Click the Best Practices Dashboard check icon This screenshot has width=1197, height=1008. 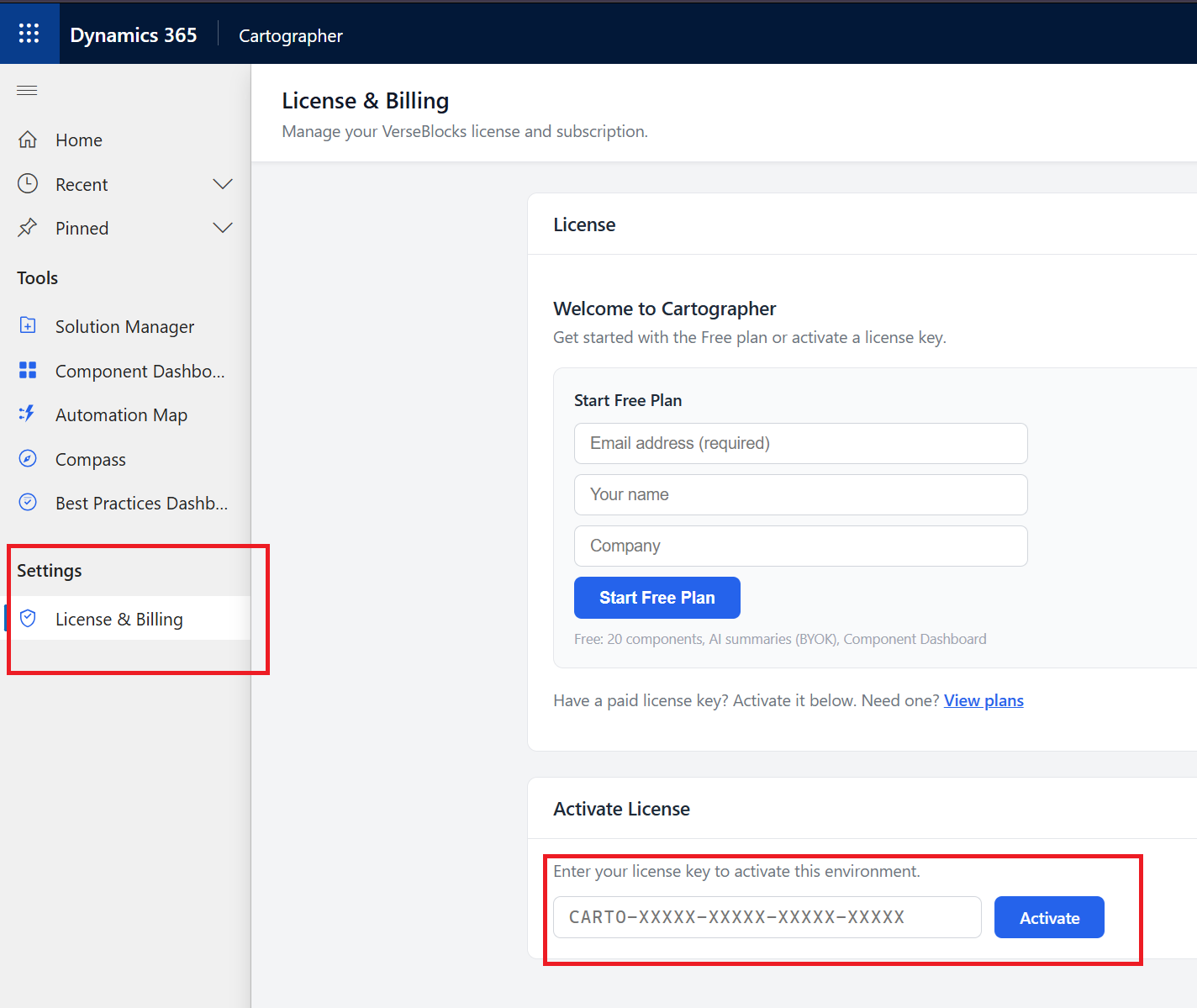28,503
